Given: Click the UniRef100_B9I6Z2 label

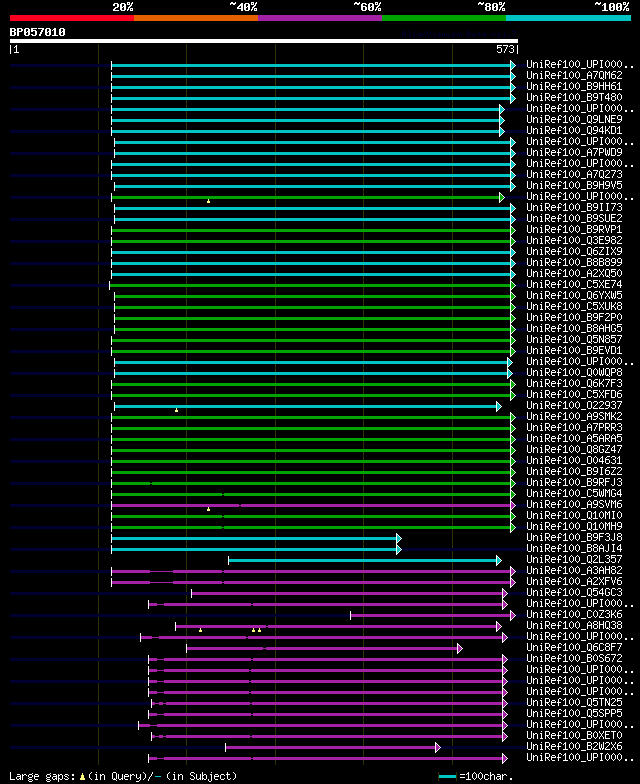Looking at the screenshot, I should 574,472.
